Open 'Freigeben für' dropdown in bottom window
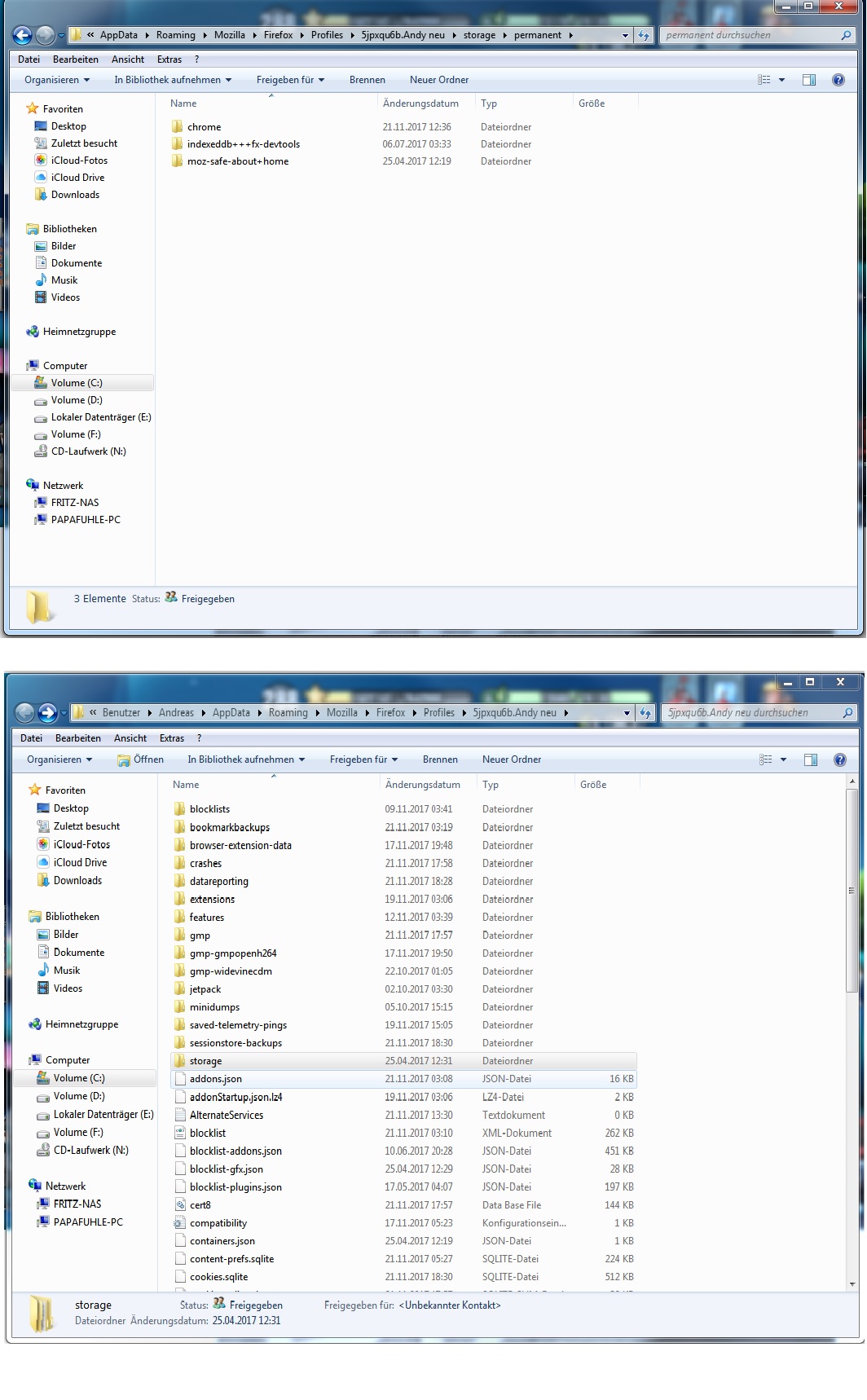The width and height of the screenshot is (867, 1400). (363, 759)
